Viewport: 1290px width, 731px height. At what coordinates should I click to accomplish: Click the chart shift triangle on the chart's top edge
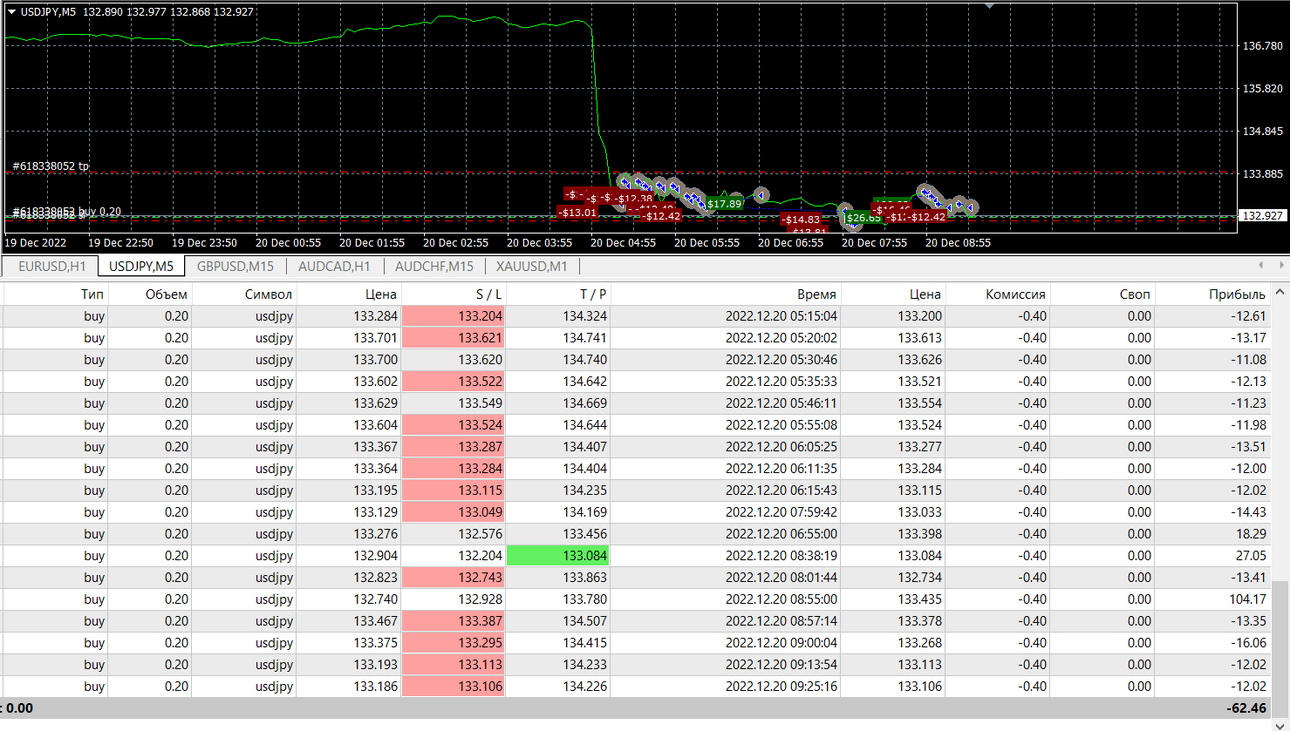point(989,6)
